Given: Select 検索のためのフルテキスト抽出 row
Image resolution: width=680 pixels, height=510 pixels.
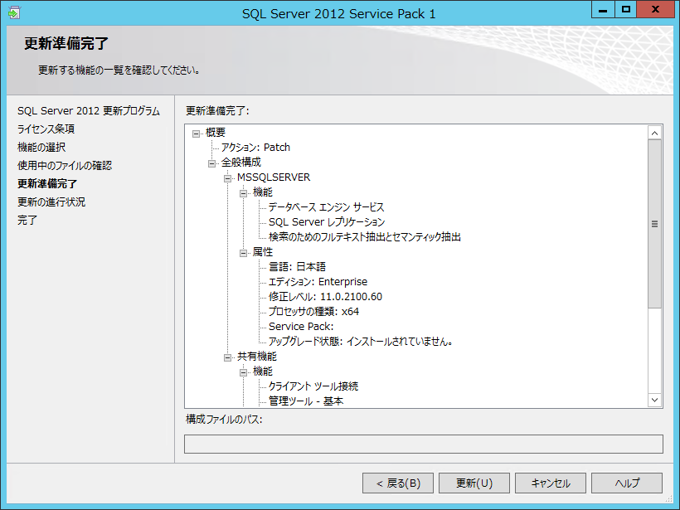Looking at the screenshot, I should click(x=364, y=237).
